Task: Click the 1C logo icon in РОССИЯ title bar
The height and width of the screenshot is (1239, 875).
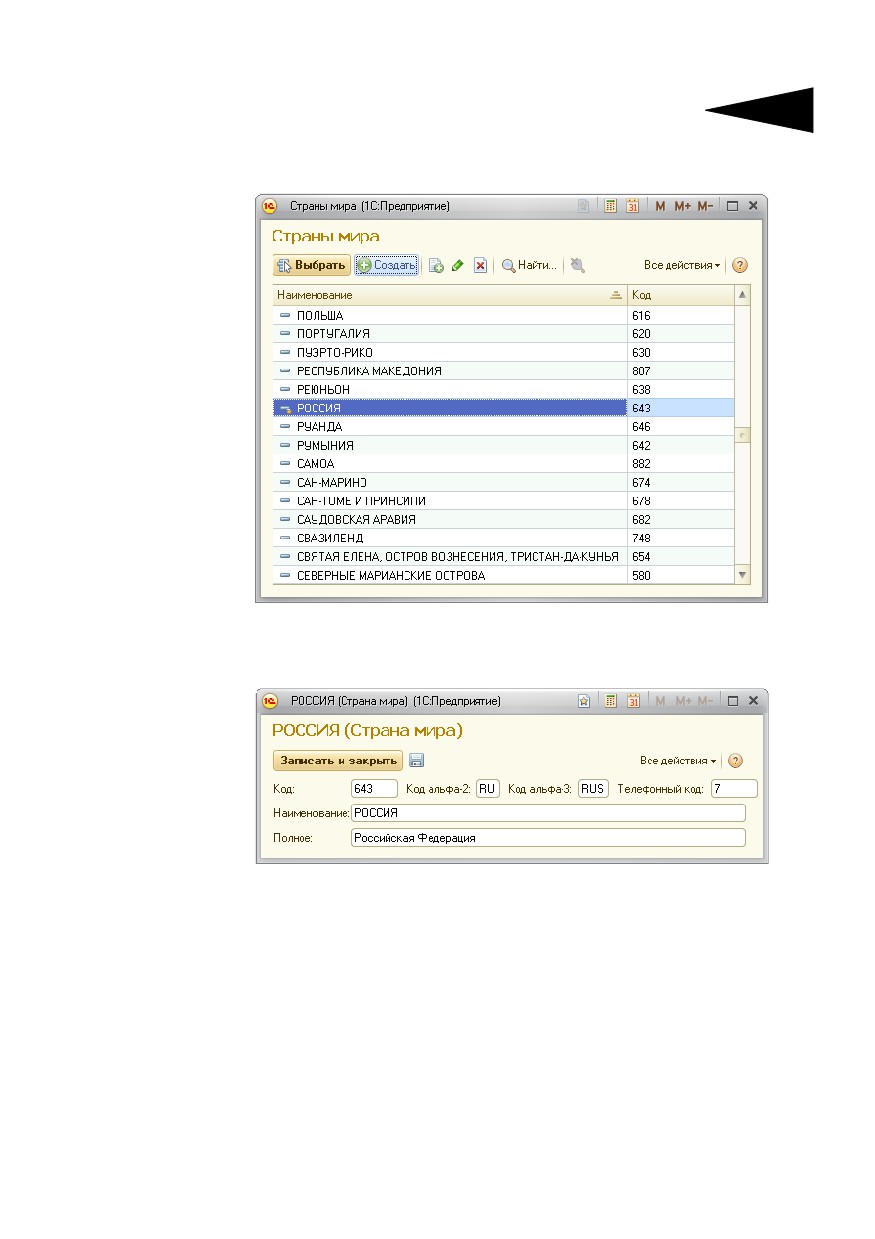Action: click(x=269, y=701)
